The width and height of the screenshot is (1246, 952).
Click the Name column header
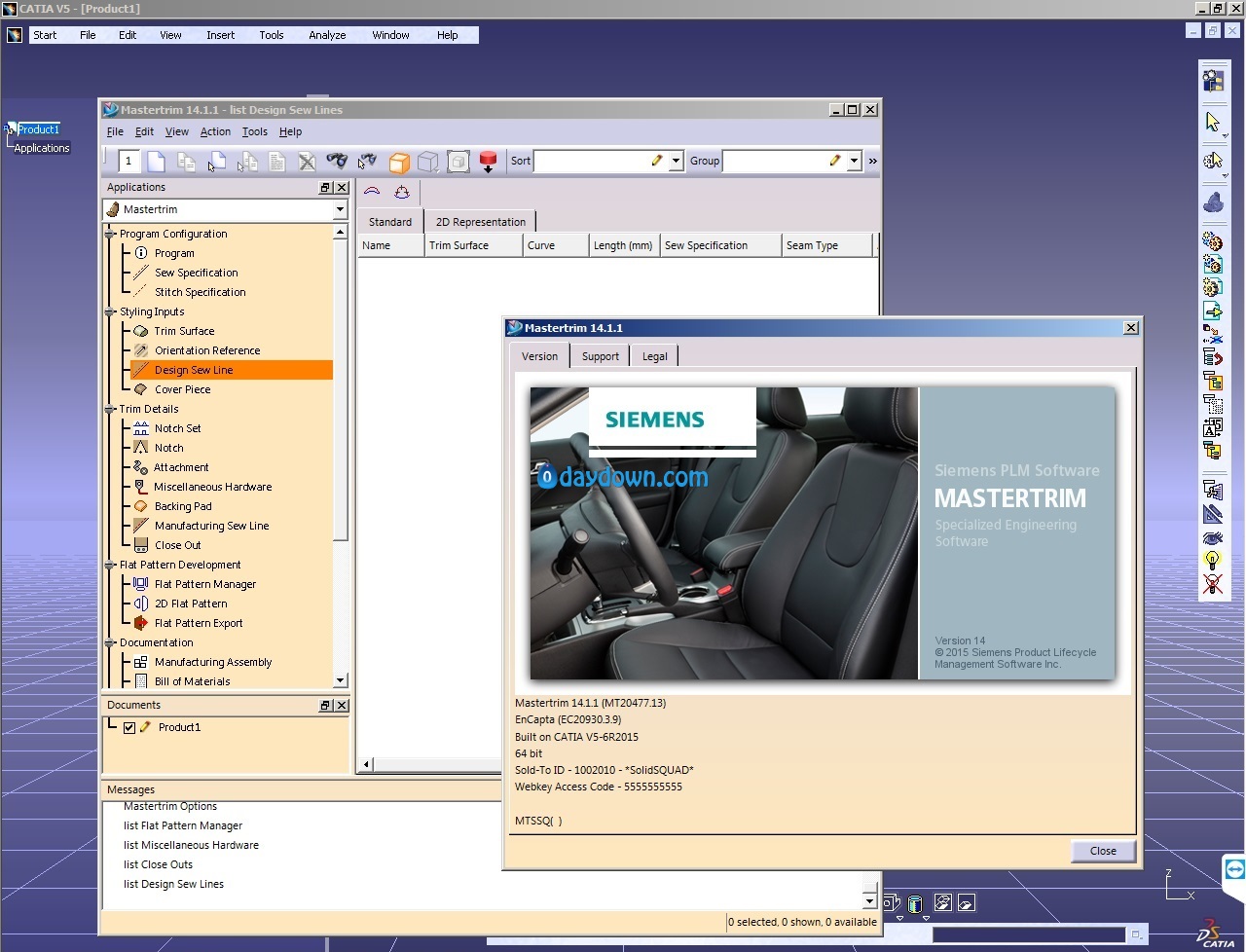390,245
